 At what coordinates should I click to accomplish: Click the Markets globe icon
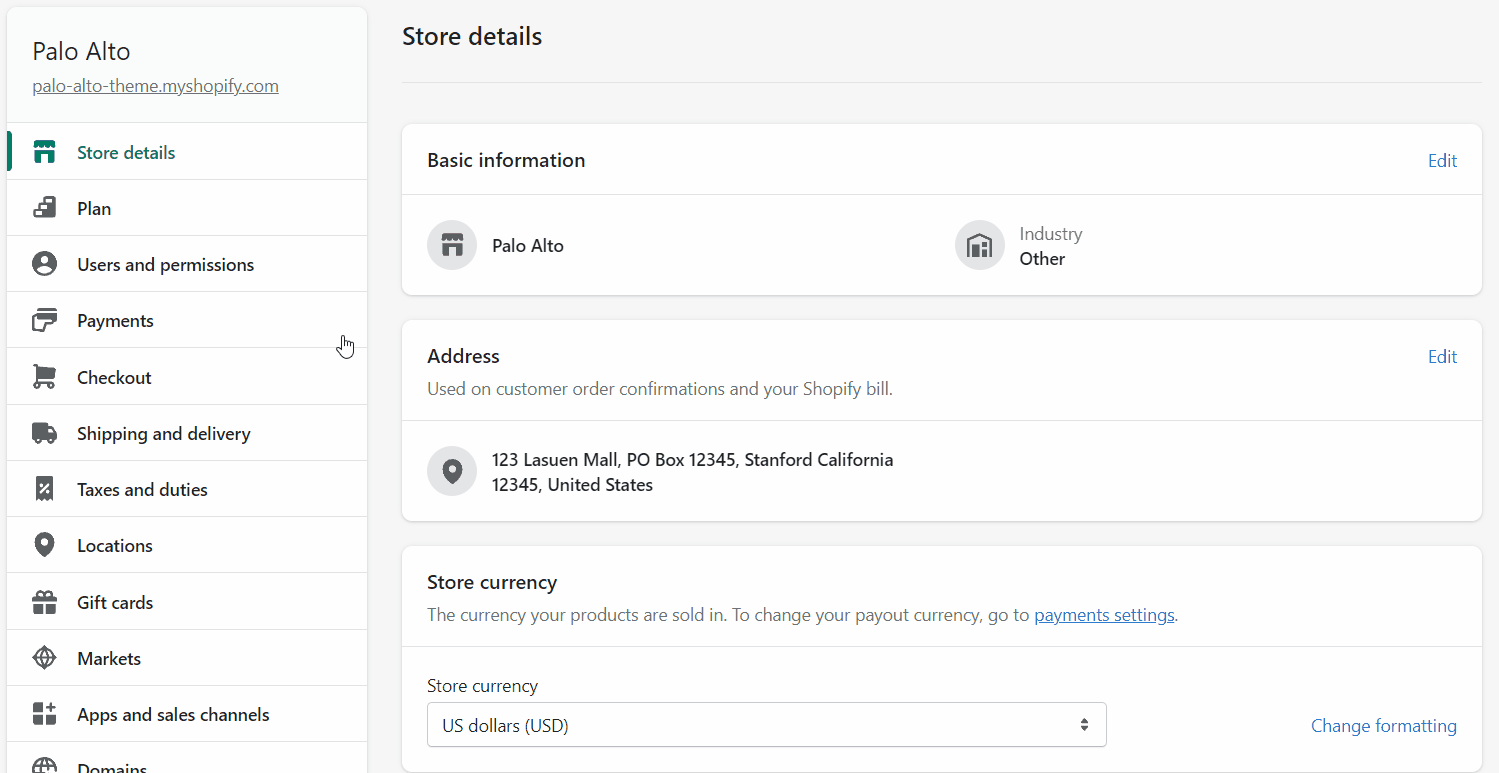click(44, 658)
